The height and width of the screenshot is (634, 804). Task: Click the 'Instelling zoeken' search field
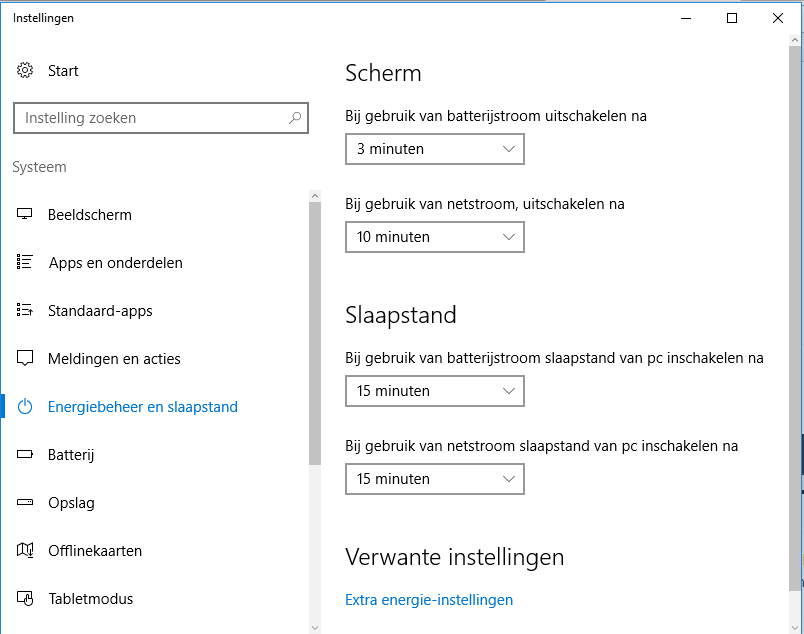tap(150, 118)
